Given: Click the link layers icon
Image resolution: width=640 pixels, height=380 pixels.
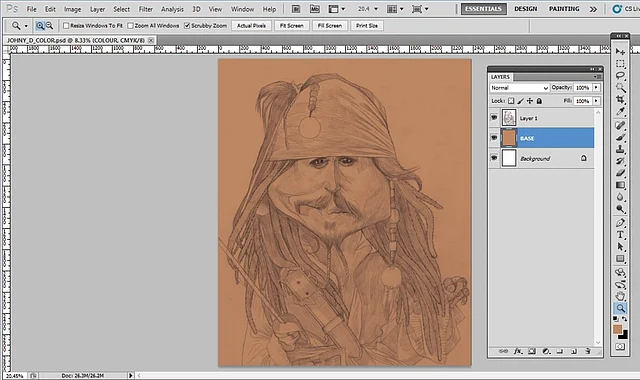Looking at the screenshot, I should (x=503, y=351).
